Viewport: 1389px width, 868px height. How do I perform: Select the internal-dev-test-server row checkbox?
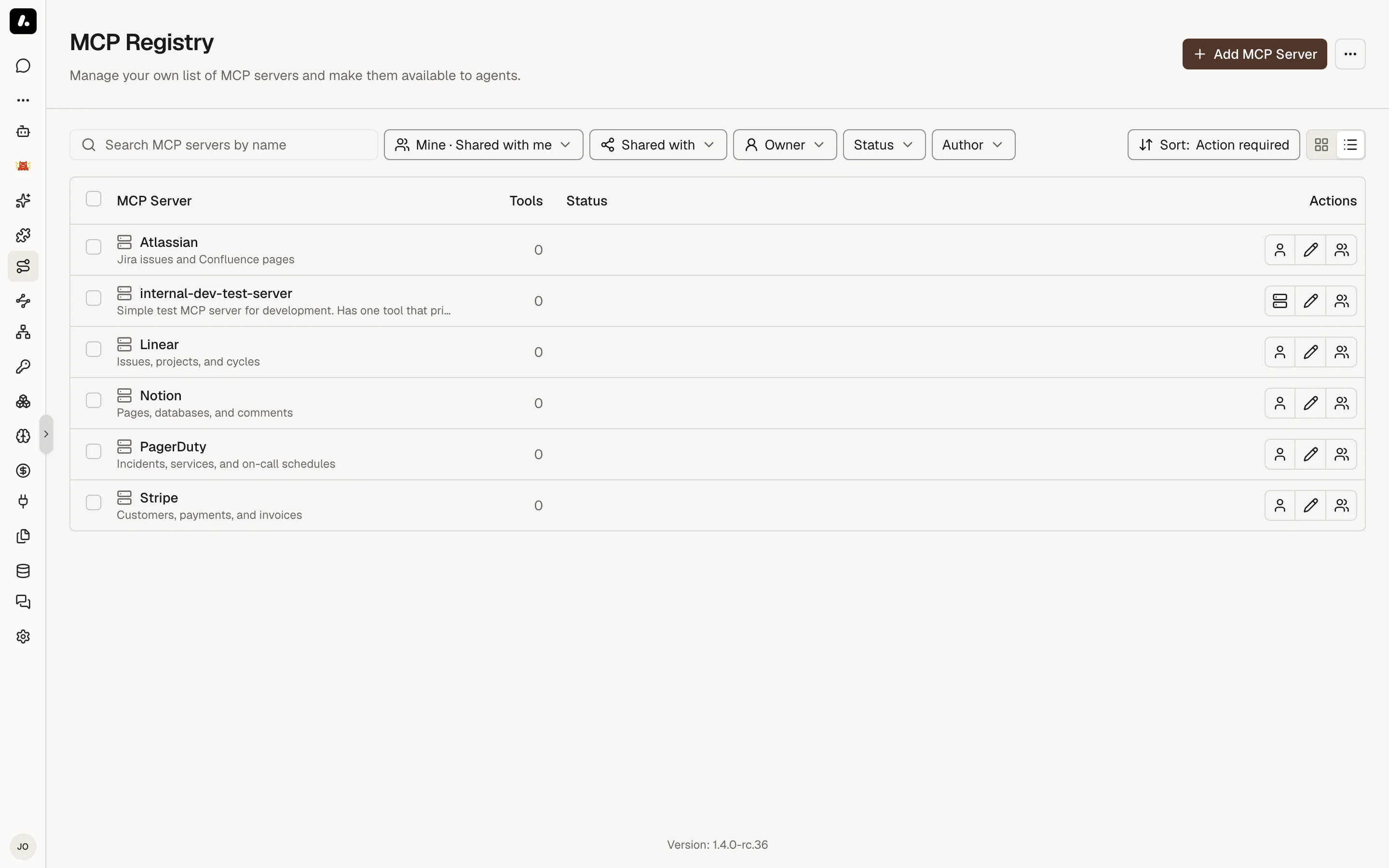(x=94, y=298)
